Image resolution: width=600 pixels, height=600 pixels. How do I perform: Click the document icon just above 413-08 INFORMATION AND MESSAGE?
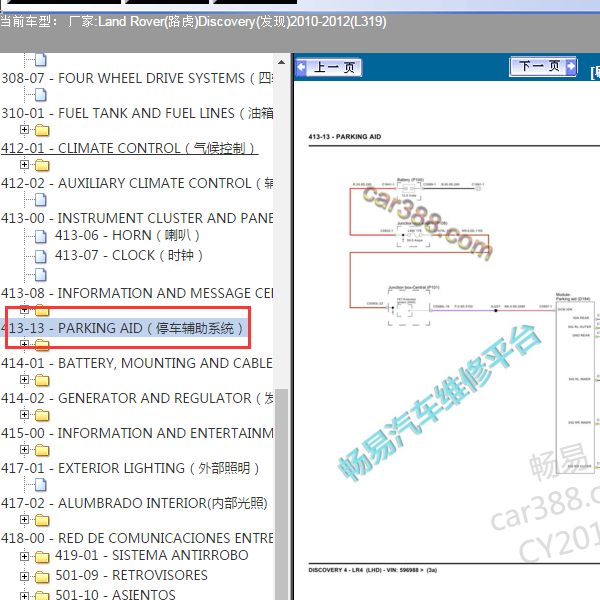(x=41, y=274)
